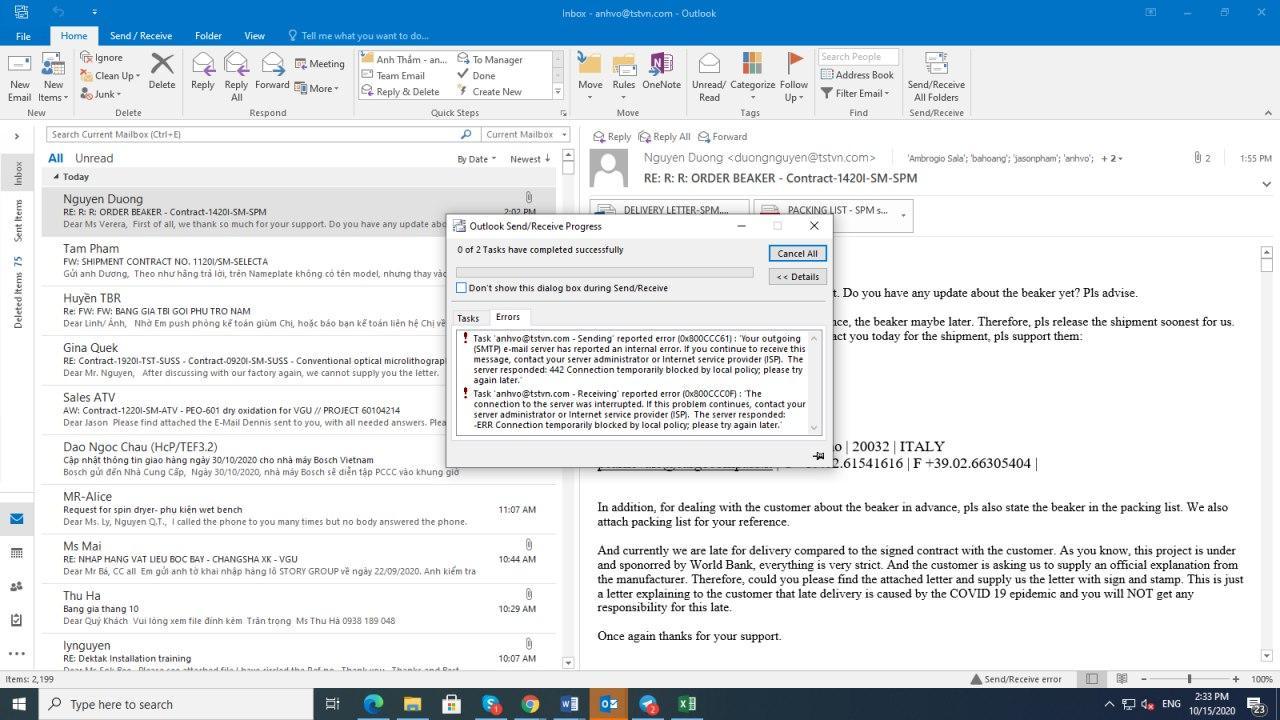Open the Filter Email dropdown
Viewport: 1280px width, 720px height.
pyautogui.click(x=856, y=93)
